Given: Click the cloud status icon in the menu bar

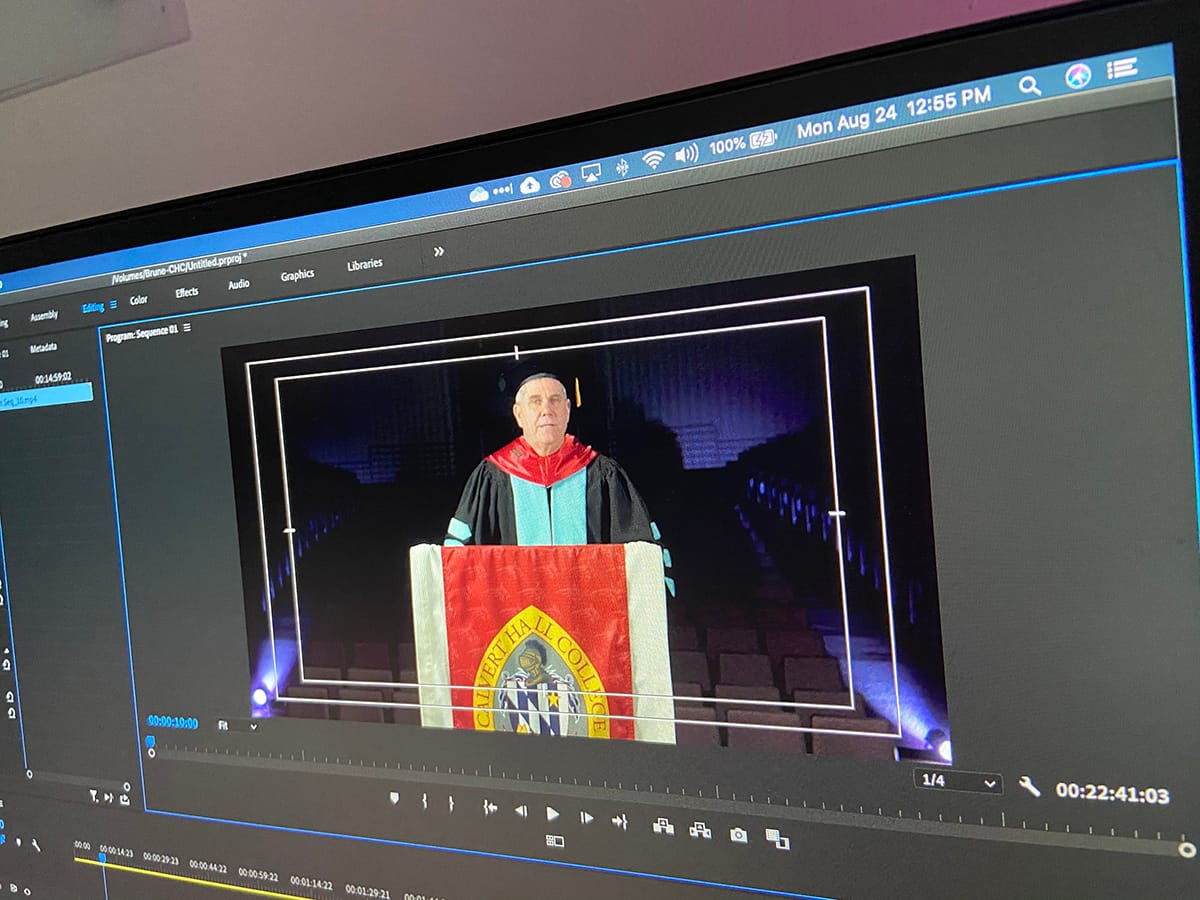Looking at the screenshot, I should (480, 194).
